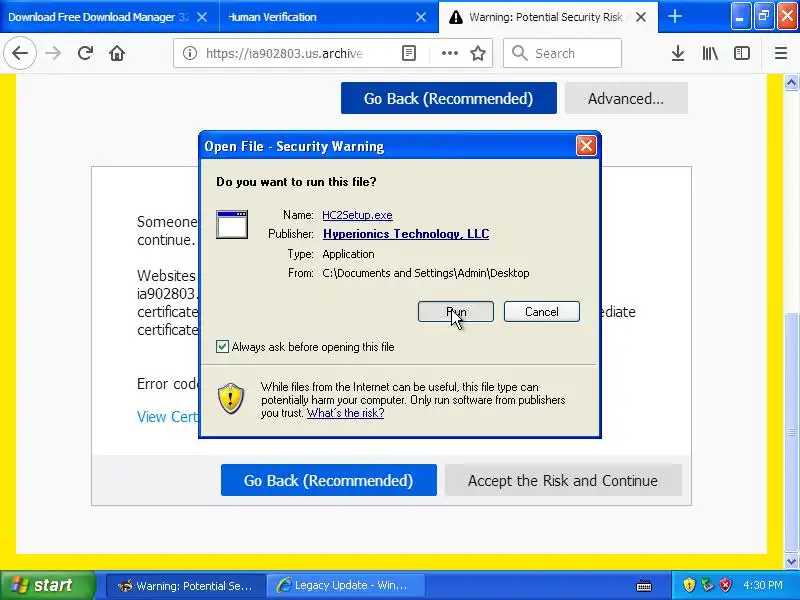Toggle Reader View icon in address bar
This screenshot has height=600, width=800.
pos(409,53)
